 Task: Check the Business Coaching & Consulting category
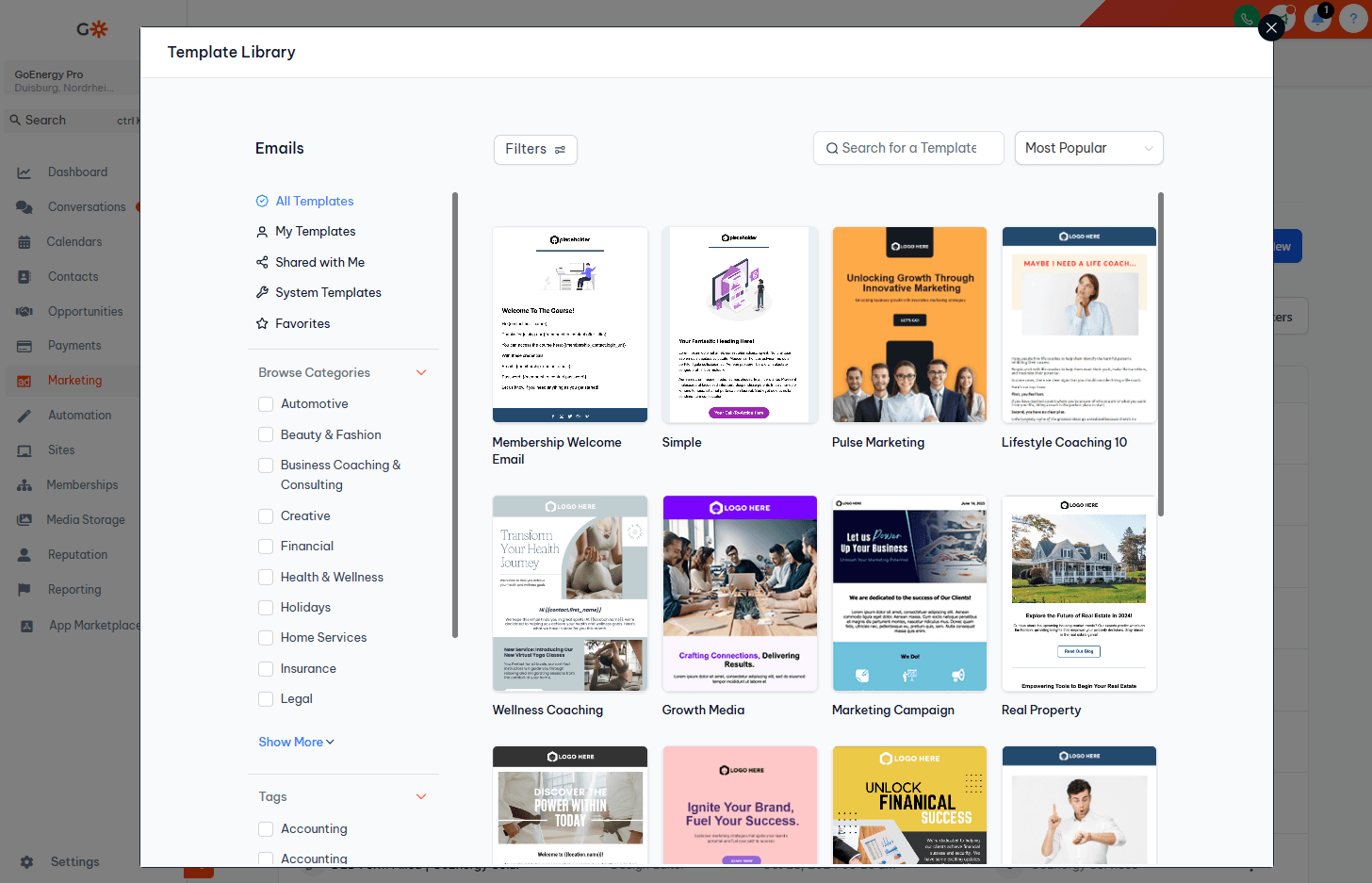coord(266,466)
